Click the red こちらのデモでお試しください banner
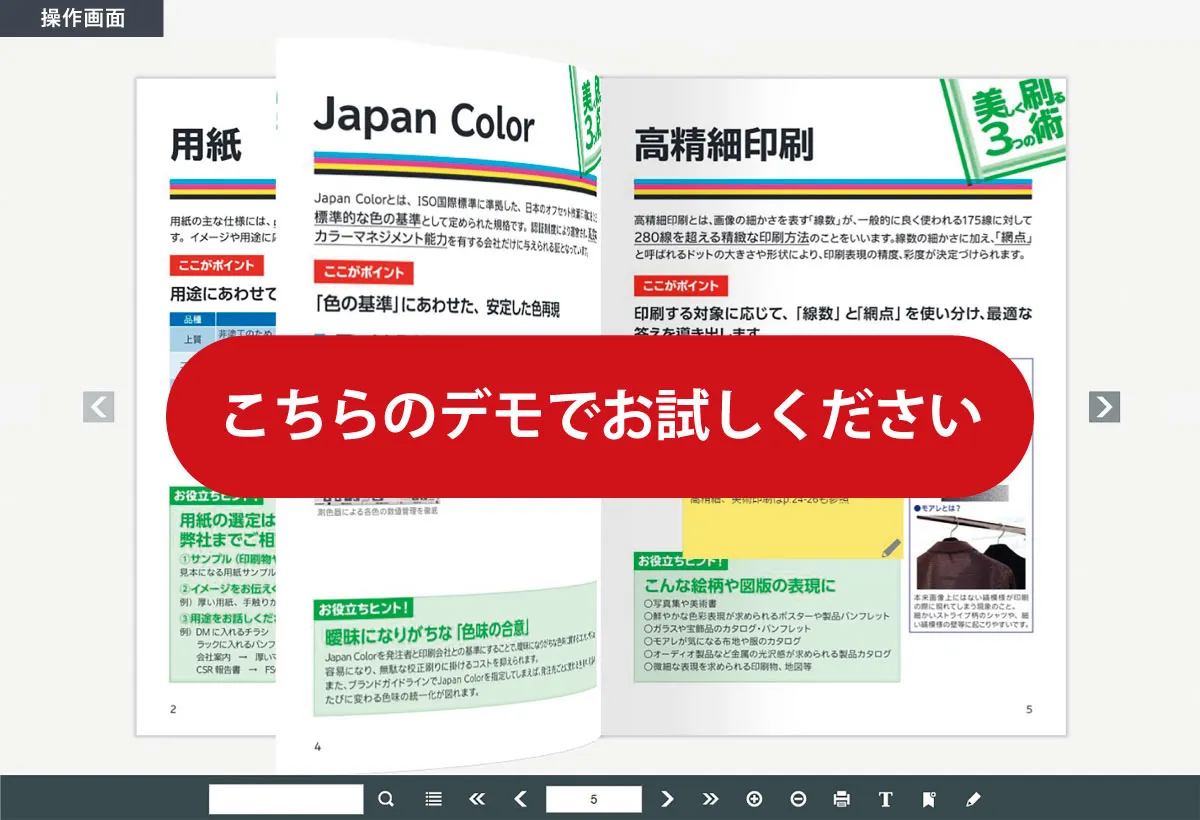Image resolution: width=1200 pixels, height=820 pixels. tap(600, 416)
